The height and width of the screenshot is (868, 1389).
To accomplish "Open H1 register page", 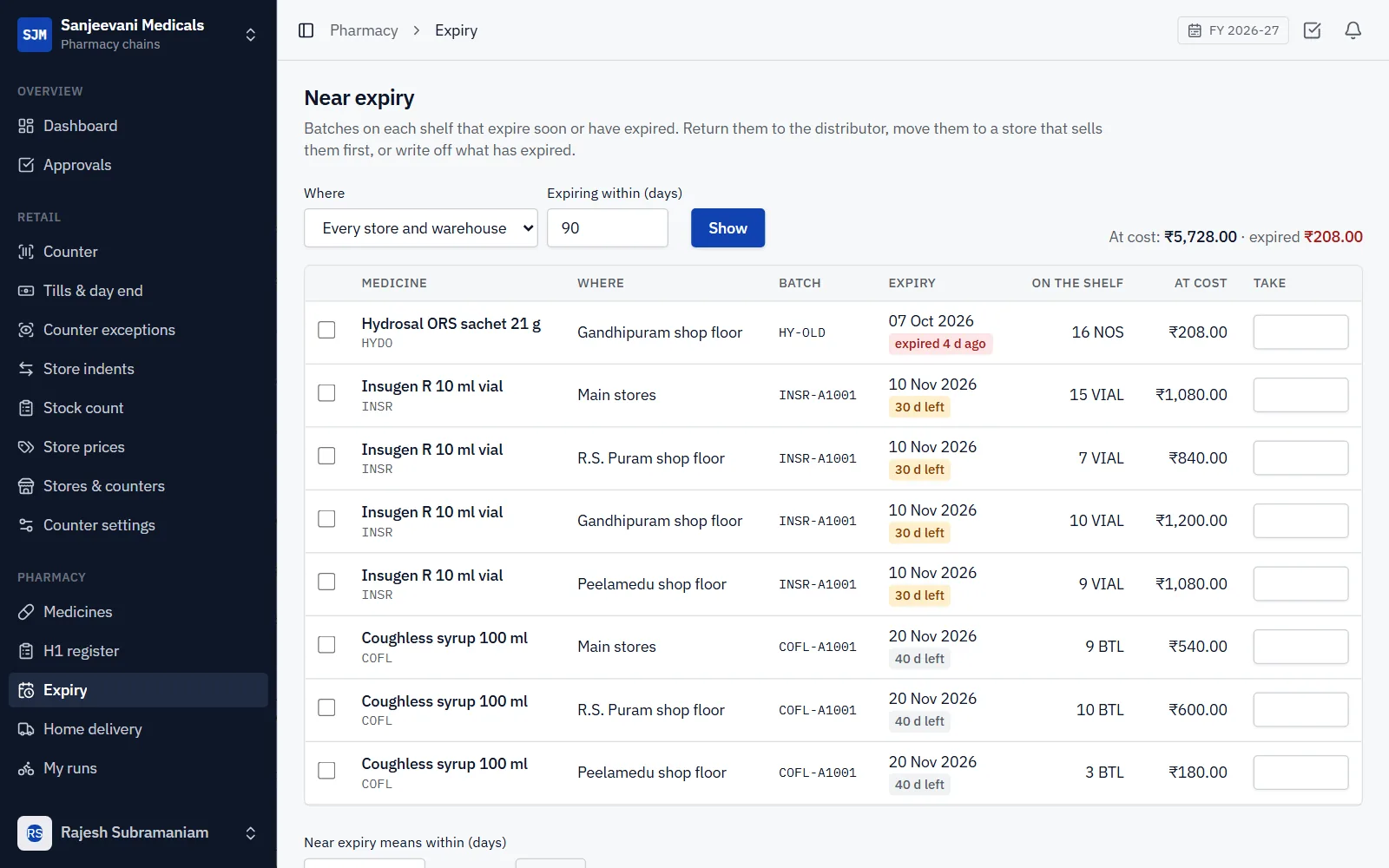I will 138,651.
